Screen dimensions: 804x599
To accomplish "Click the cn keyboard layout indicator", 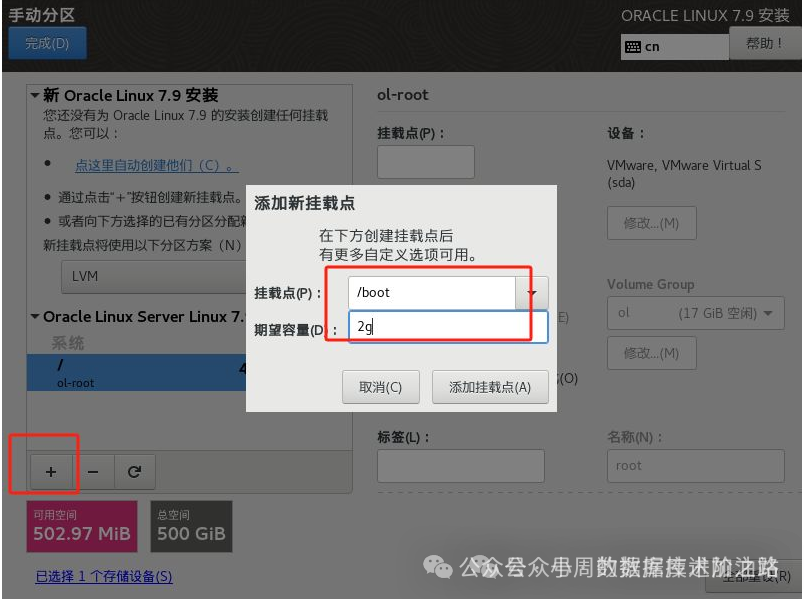I will pos(674,47).
